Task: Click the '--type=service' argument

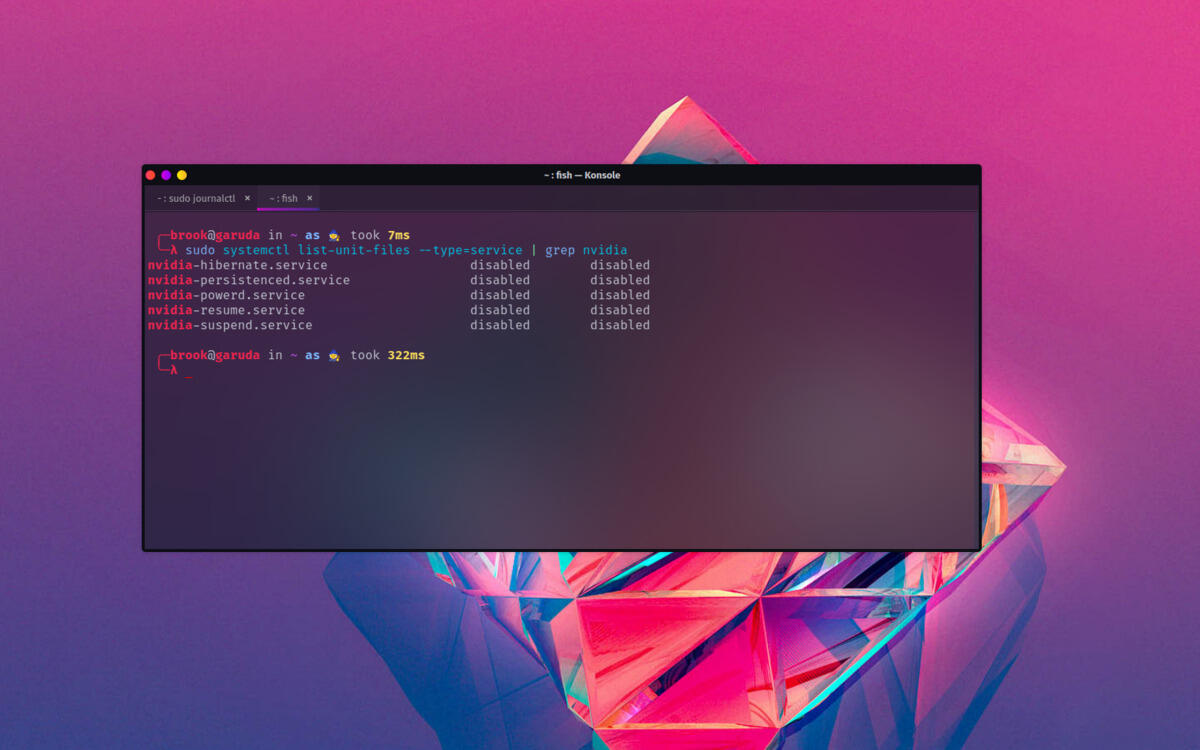Action: (470, 250)
